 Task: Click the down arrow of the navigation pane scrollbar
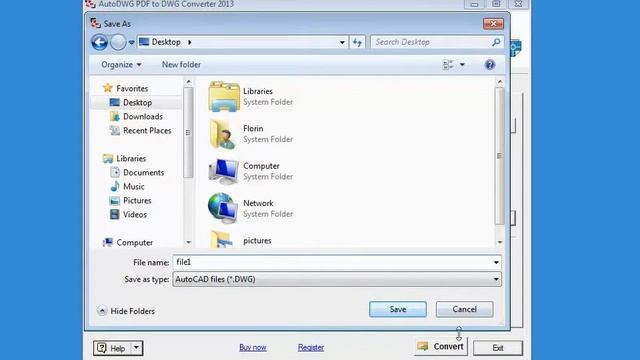point(188,242)
